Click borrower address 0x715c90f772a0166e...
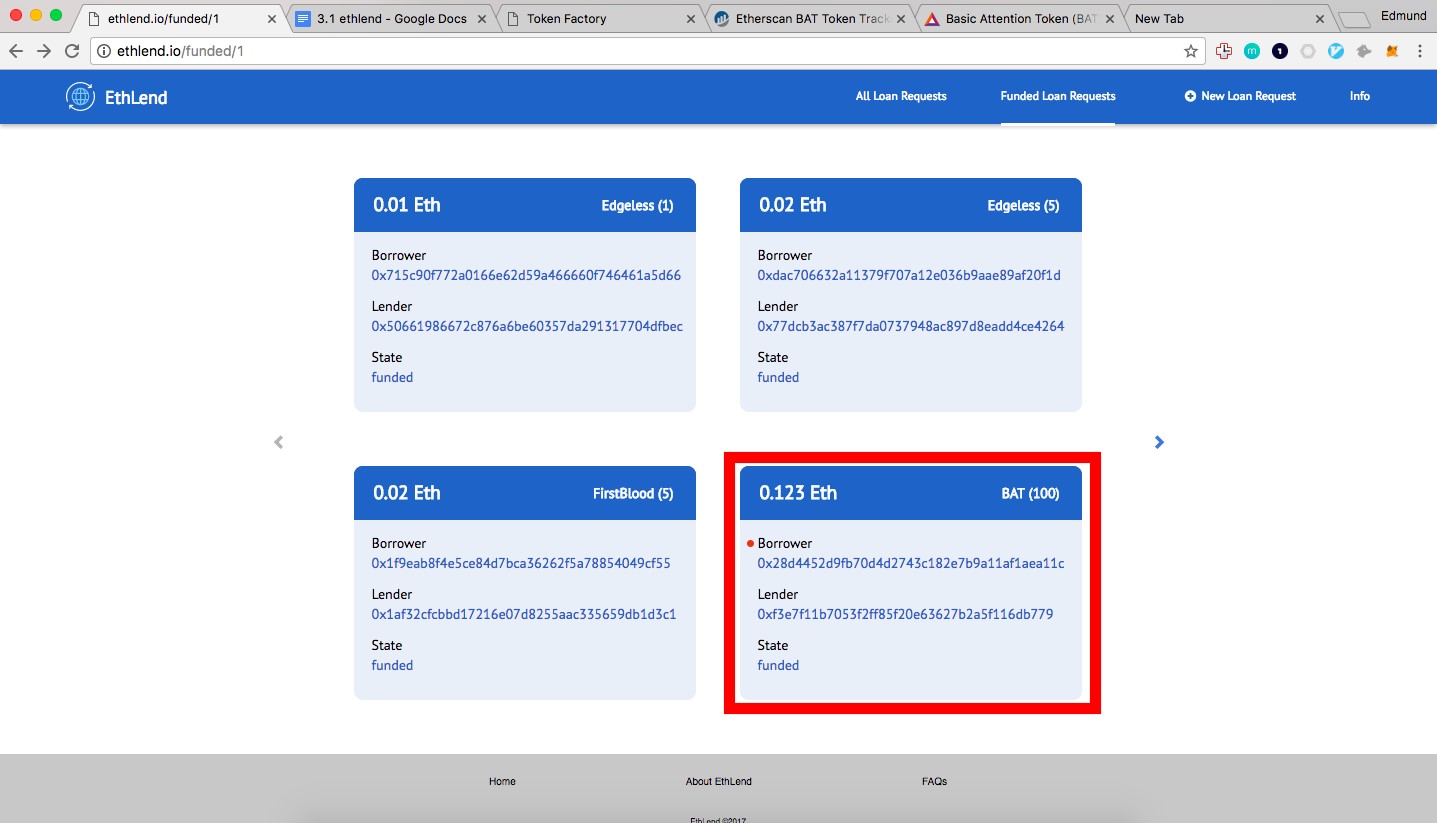This screenshot has width=1437, height=823. [x=526, y=275]
